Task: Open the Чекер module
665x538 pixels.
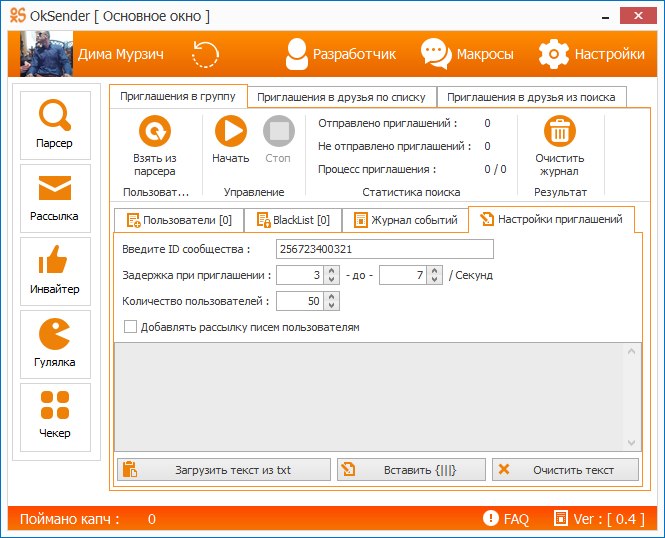Action: [x=55, y=417]
